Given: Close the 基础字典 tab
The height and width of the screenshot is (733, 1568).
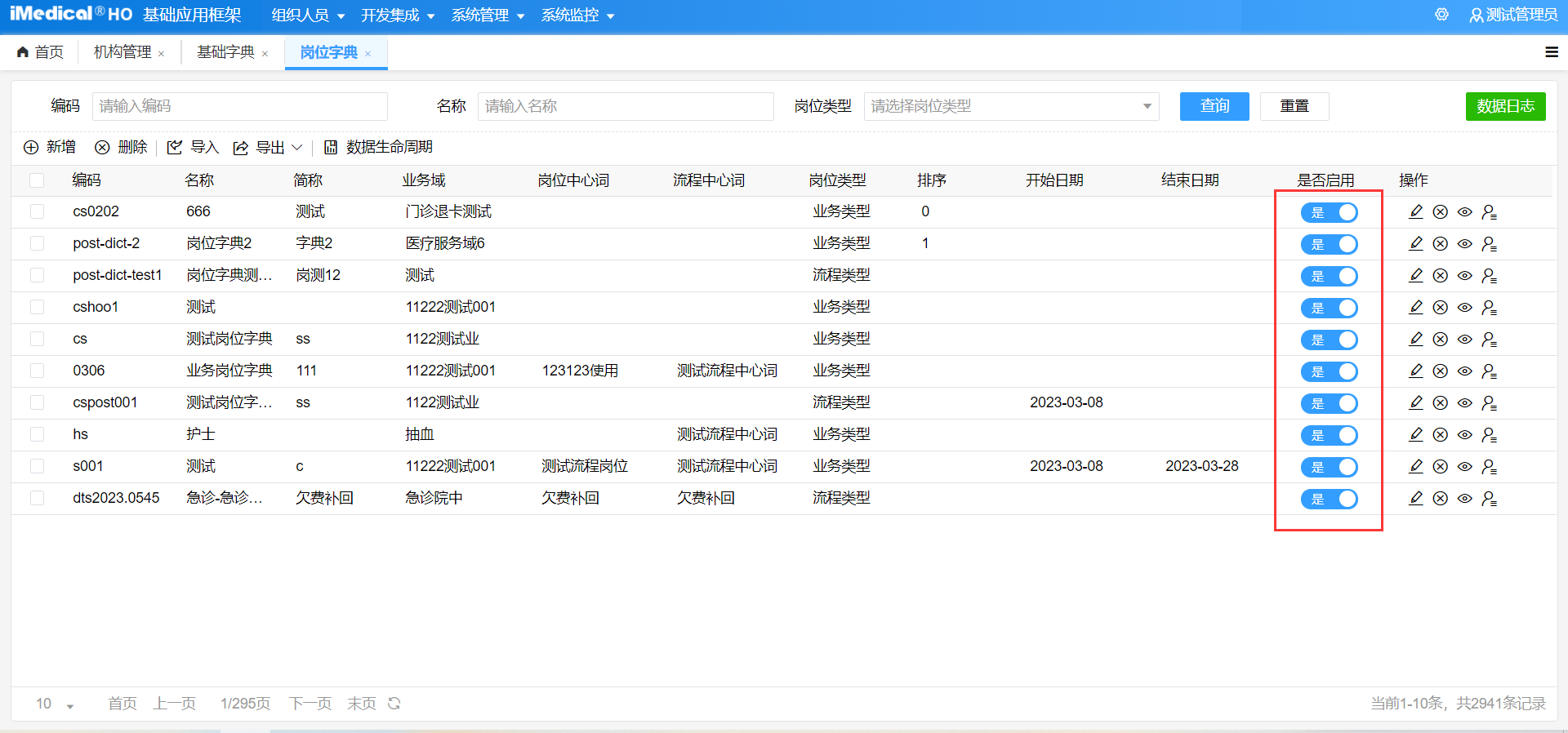Looking at the screenshot, I should pyautogui.click(x=265, y=54).
